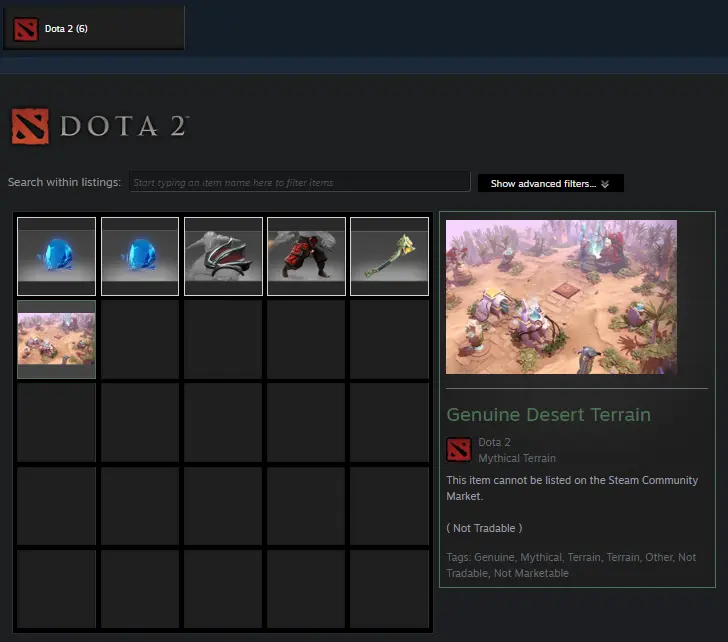Select the curved armor belt item

tap(223, 256)
